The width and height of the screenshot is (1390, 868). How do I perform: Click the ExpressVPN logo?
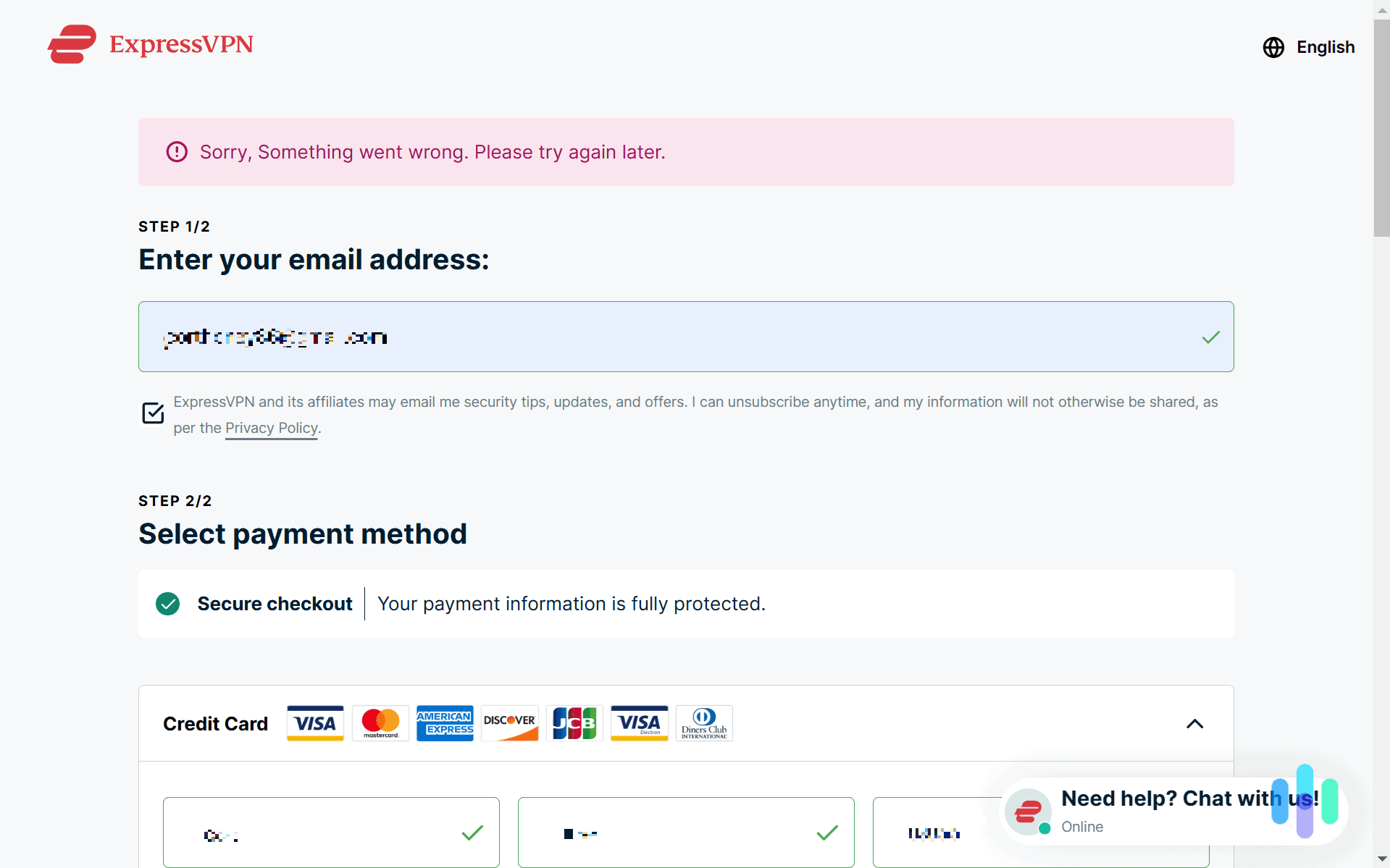coord(150,43)
